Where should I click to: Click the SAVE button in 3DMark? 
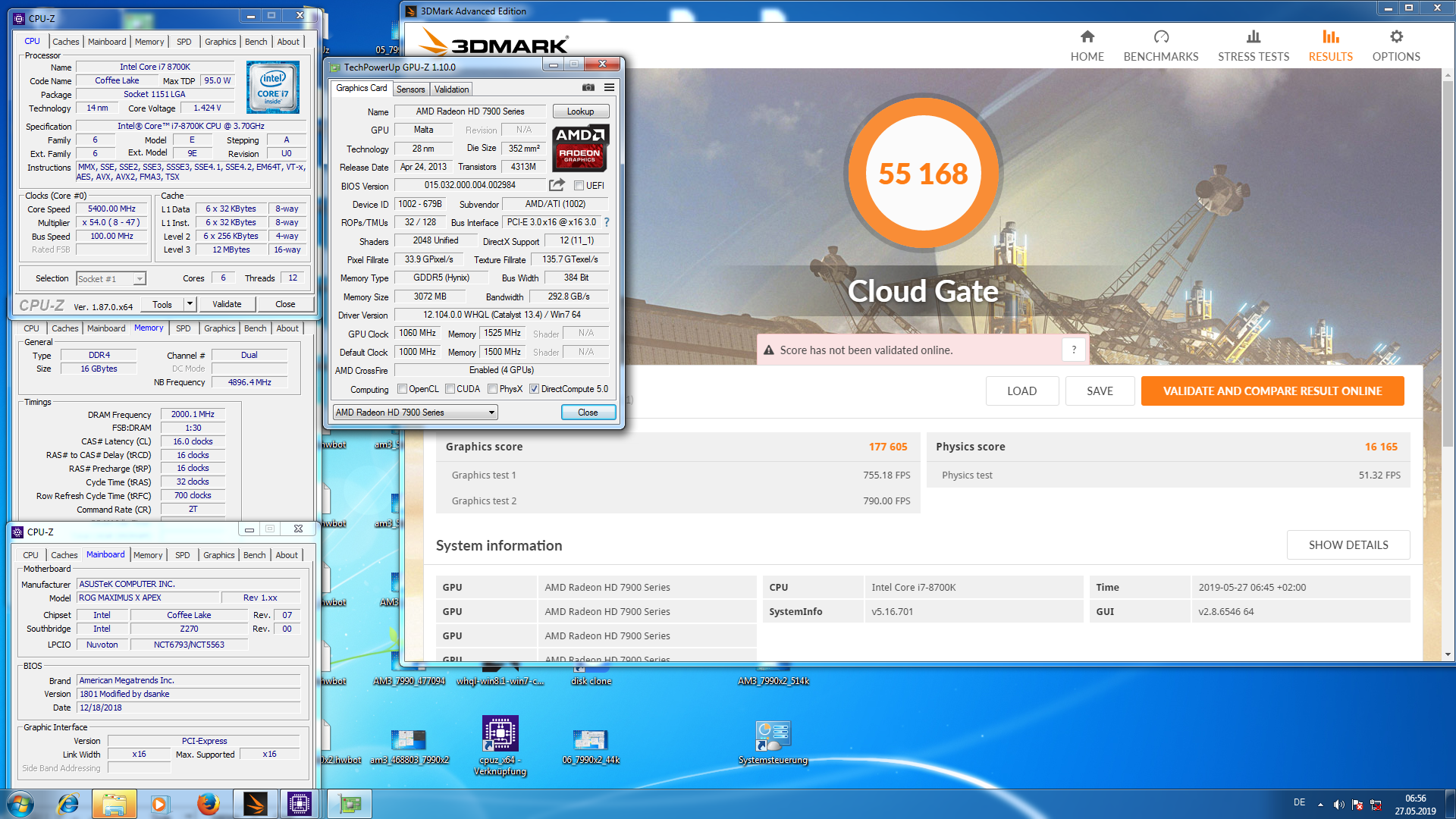(1100, 391)
